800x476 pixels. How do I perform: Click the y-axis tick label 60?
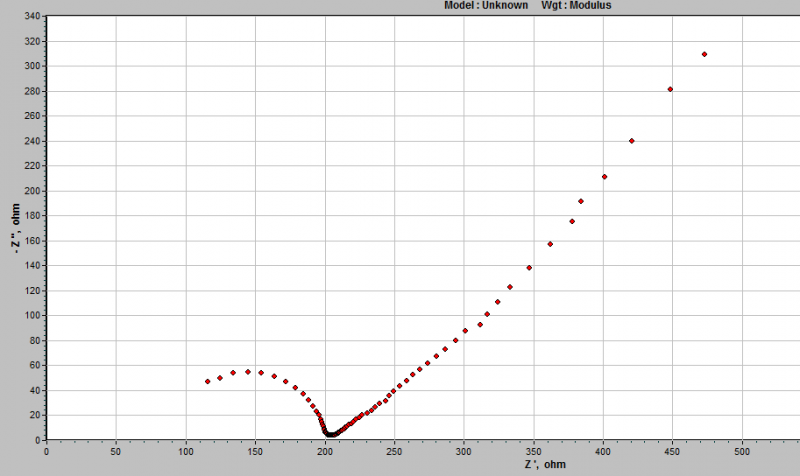[34, 365]
